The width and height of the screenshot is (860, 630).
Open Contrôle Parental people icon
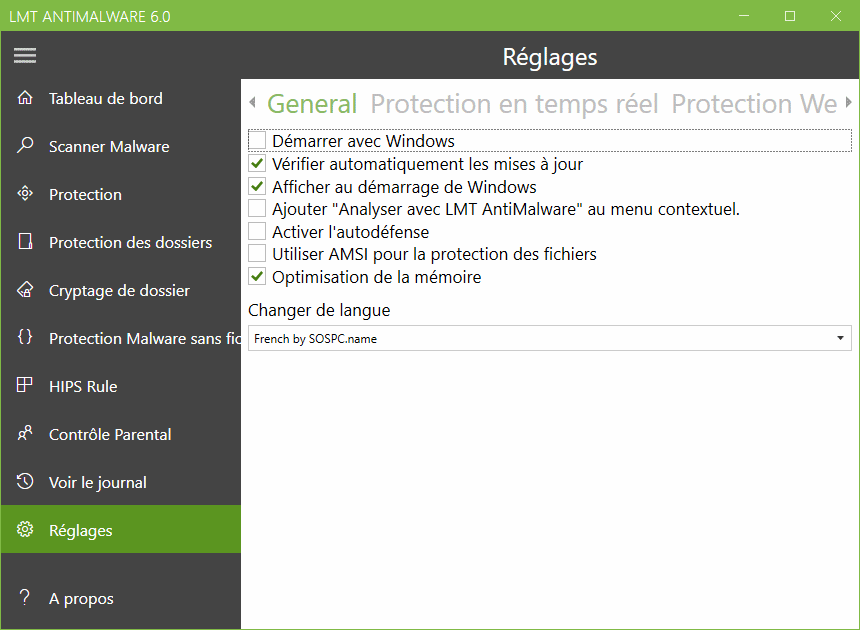pos(25,433)
